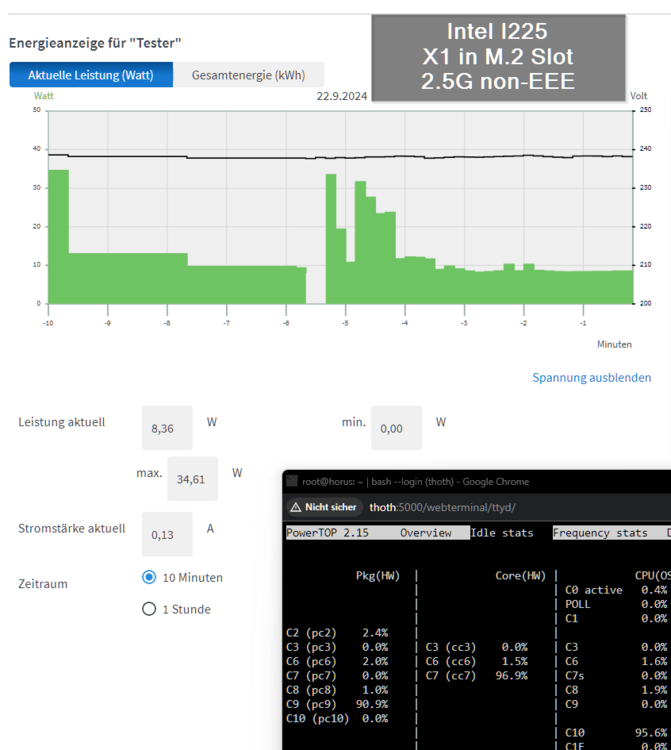The height and width of the screenshot is (750, 671).
Task: Click the POLL 0.0% line
Action: coord(616,604)
